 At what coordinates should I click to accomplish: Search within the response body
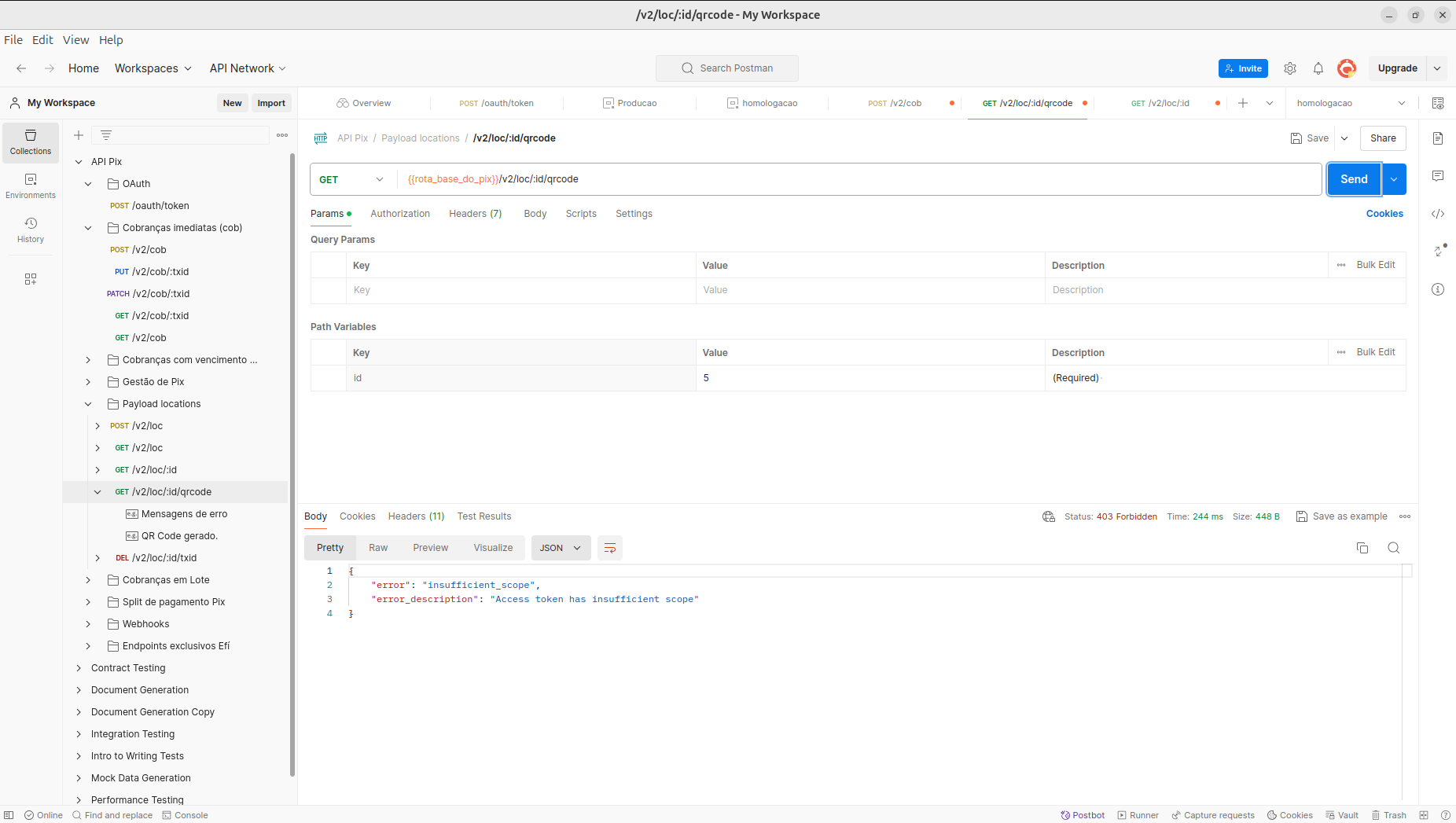click(1394, 548)
